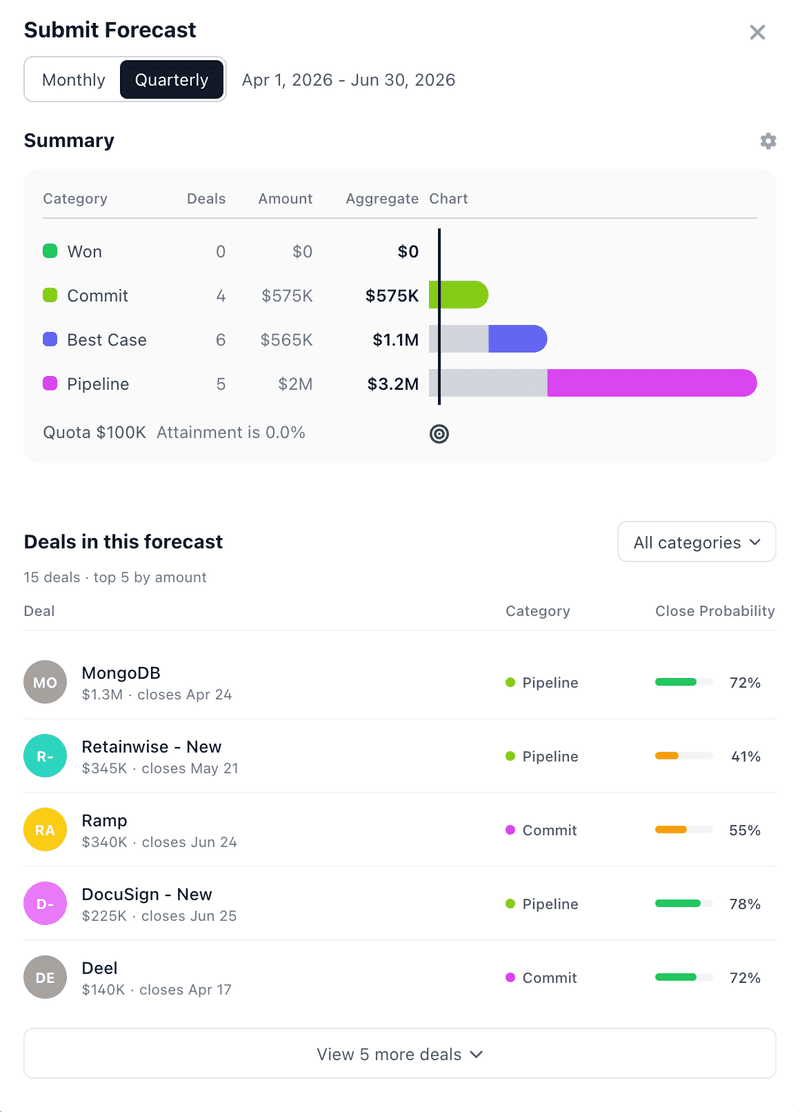Click $345K closes May 21 text

pyautogui.click(x=160, y=768)
